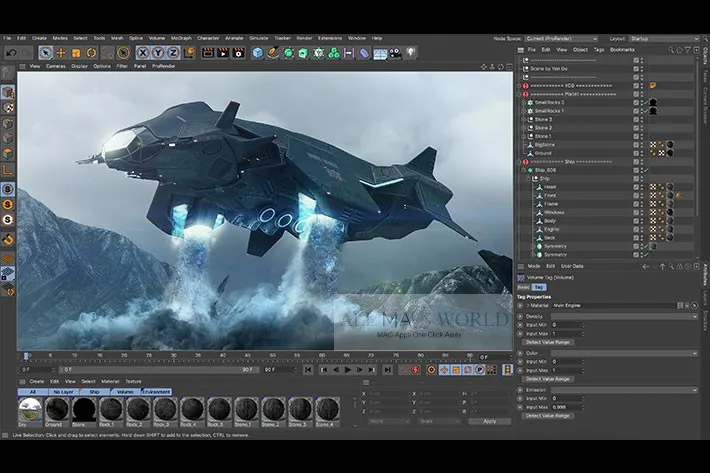This screenshot has height=473, width=710.
Task: Open the Emission source dropdown
Action: (x=624, y=390)
